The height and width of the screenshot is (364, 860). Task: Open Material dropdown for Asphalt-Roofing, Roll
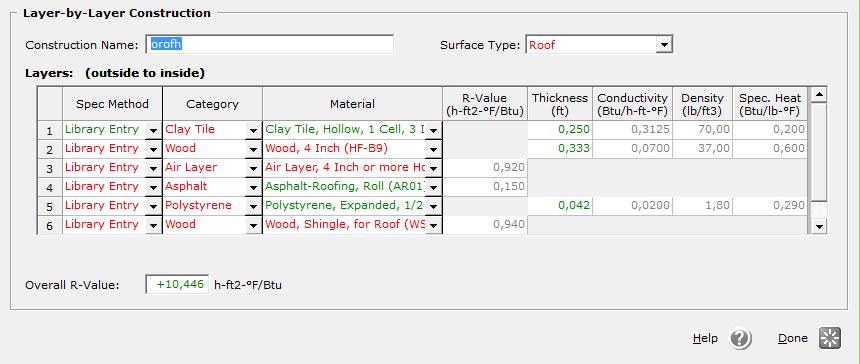(x=433, y=187)
